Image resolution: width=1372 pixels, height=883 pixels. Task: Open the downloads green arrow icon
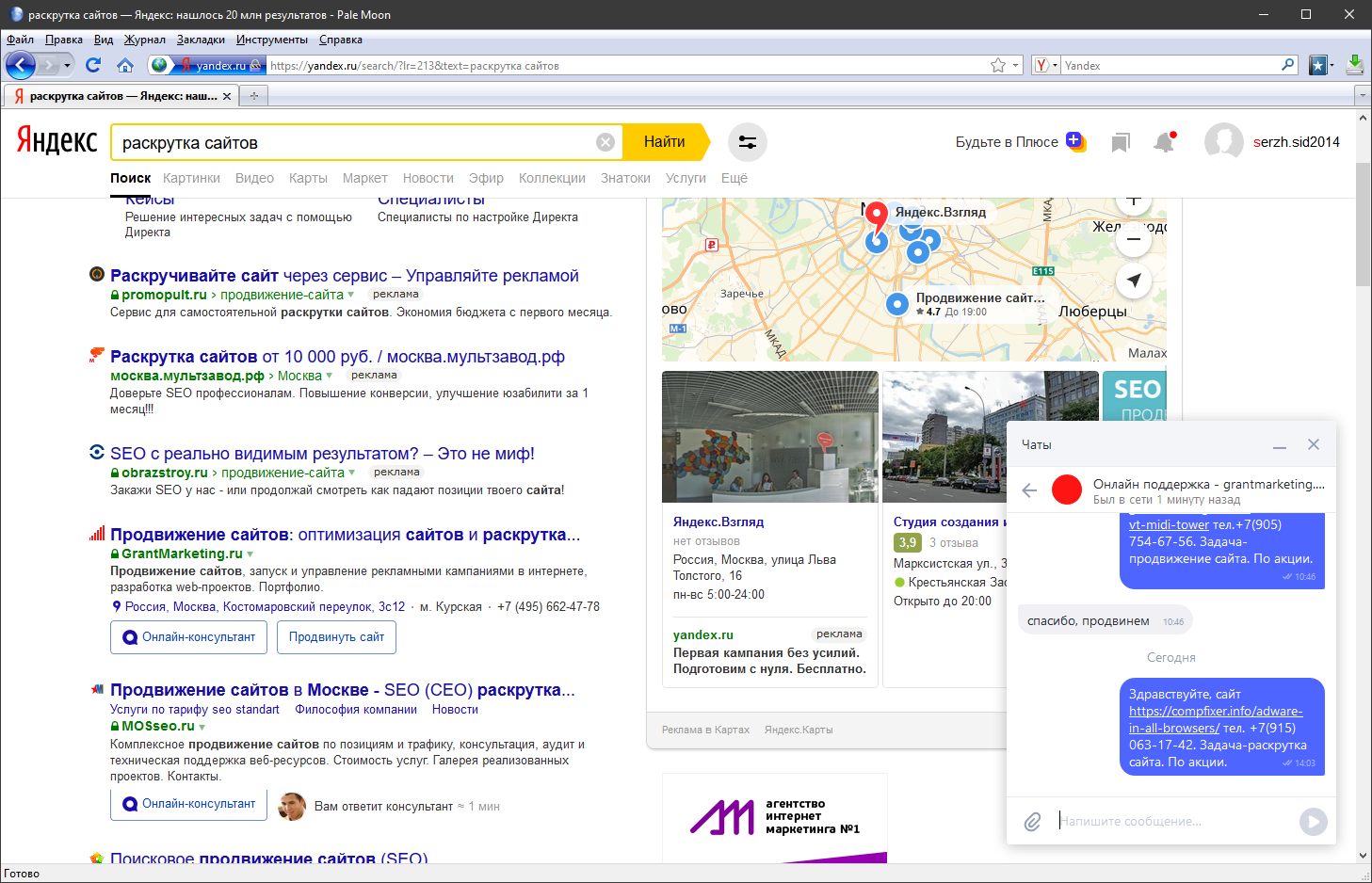pos(1354,65)
